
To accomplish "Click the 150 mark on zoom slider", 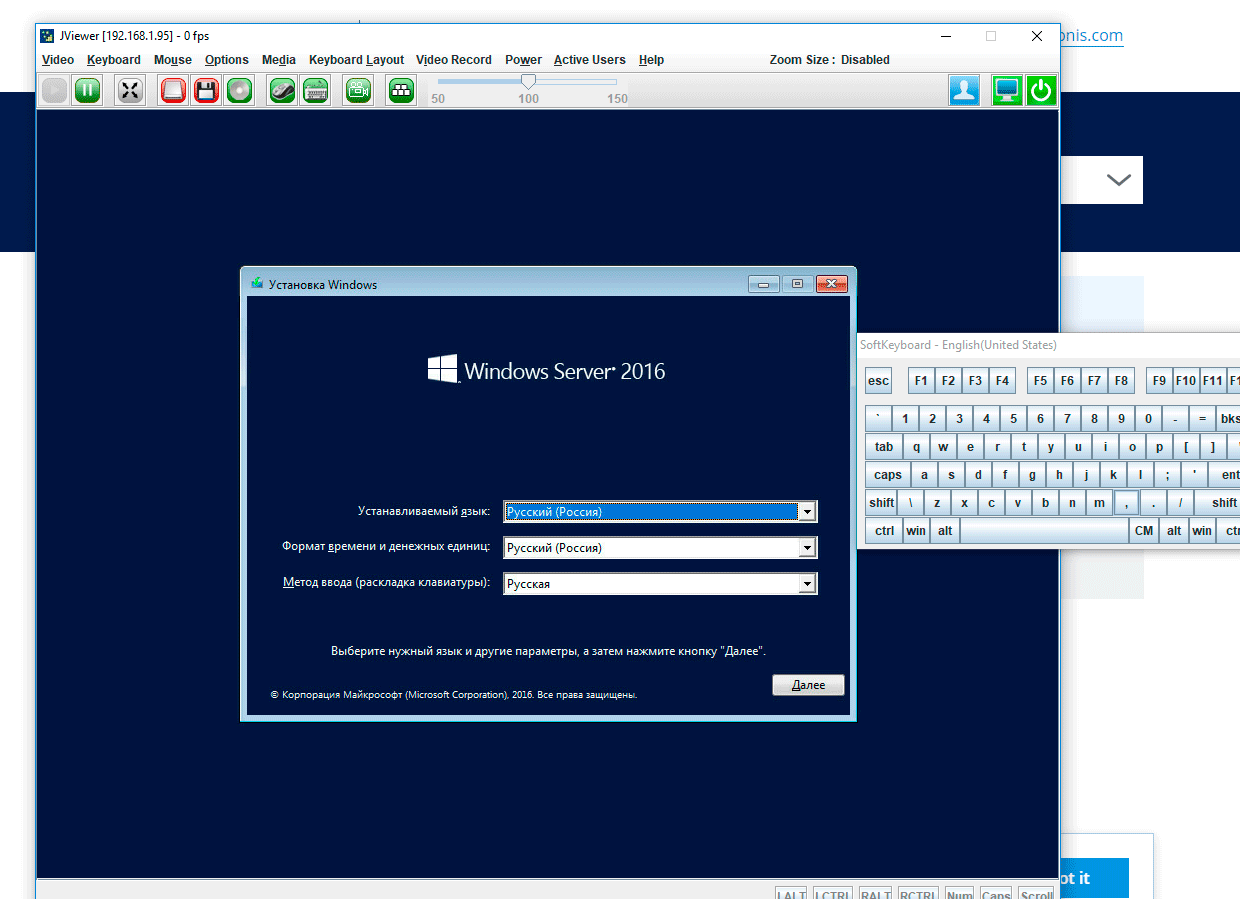I will click(617, 98).
